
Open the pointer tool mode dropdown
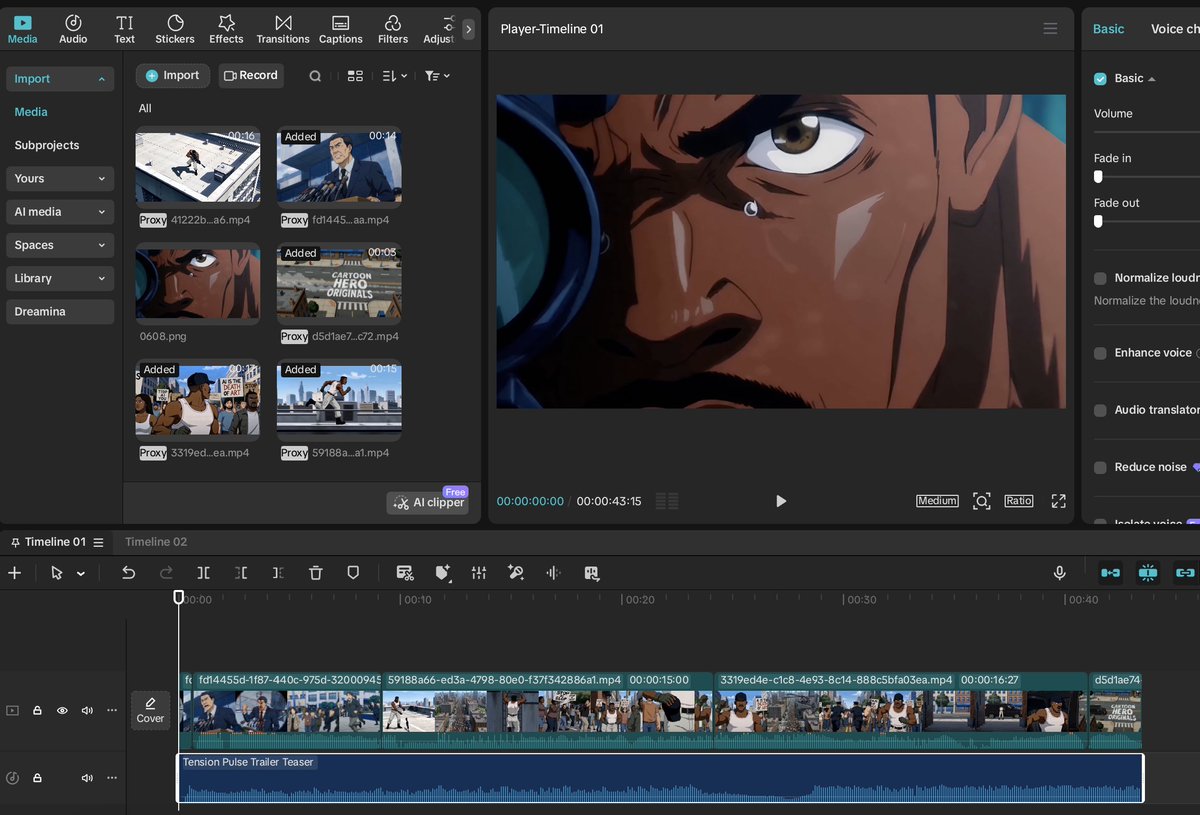coord(81,574)
